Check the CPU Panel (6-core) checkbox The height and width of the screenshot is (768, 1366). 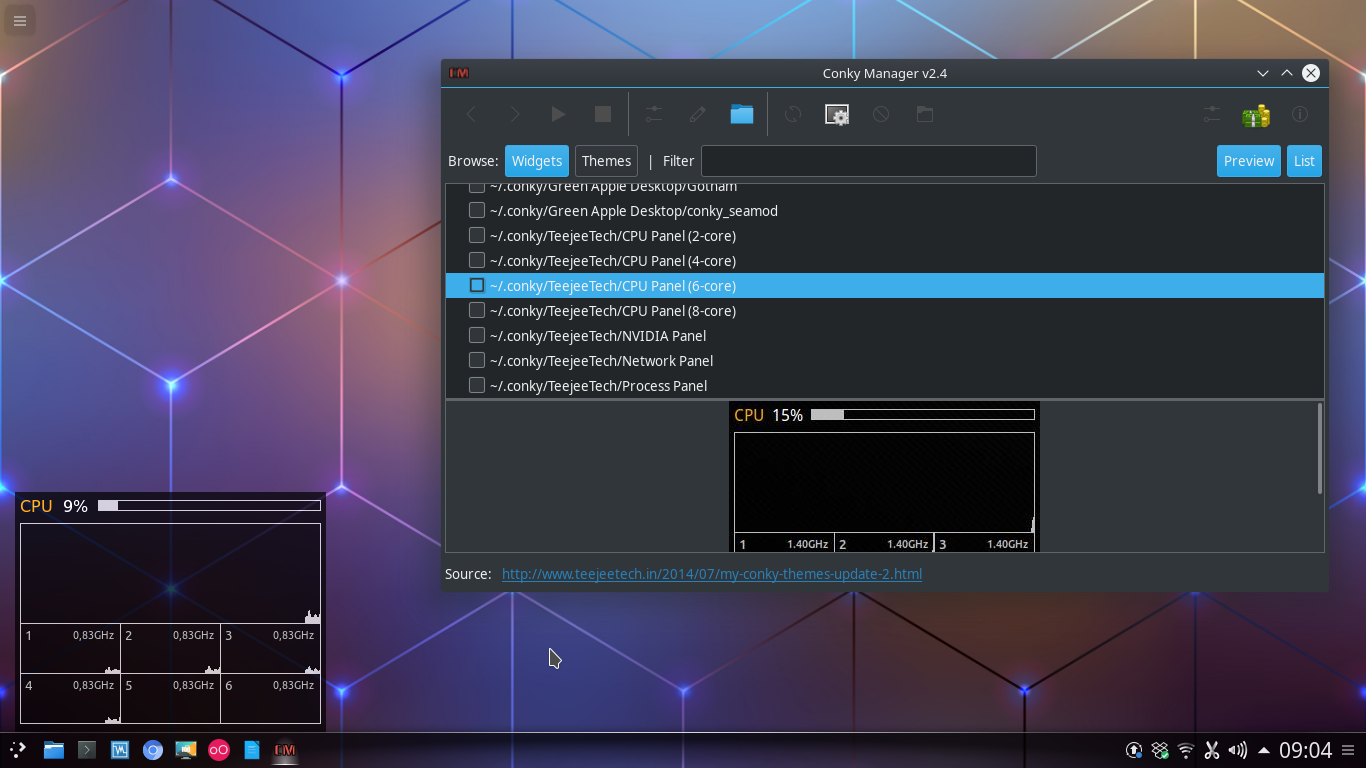point(477,285)
